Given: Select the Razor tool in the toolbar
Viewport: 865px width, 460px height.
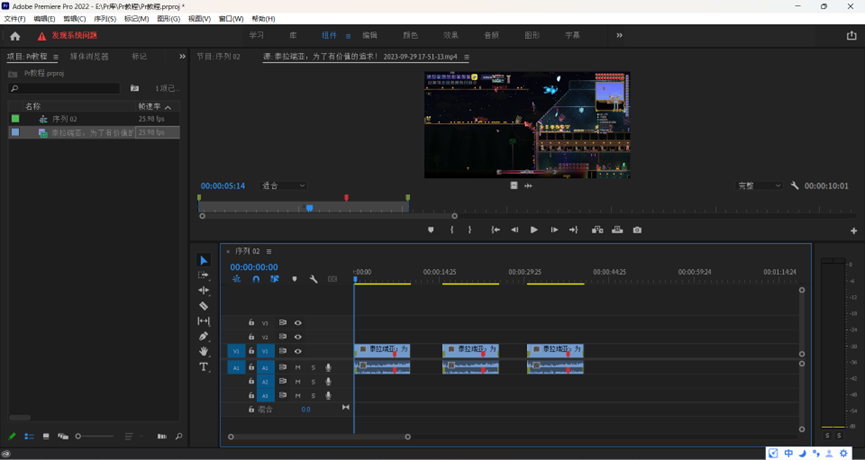Looking at the screenshot, I should [204, 306].
